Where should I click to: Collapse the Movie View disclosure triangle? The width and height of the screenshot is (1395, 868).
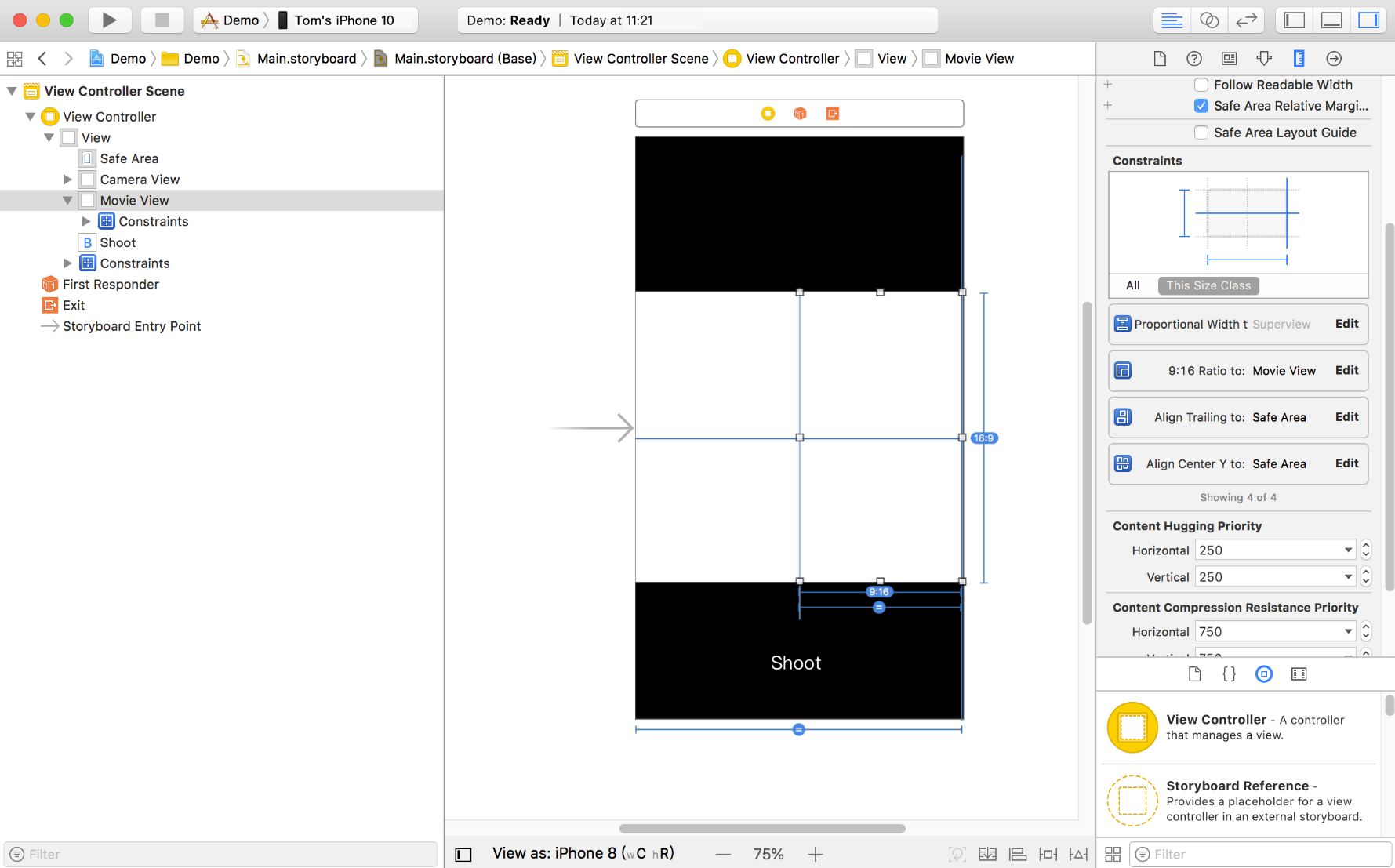tap(67, 201)
